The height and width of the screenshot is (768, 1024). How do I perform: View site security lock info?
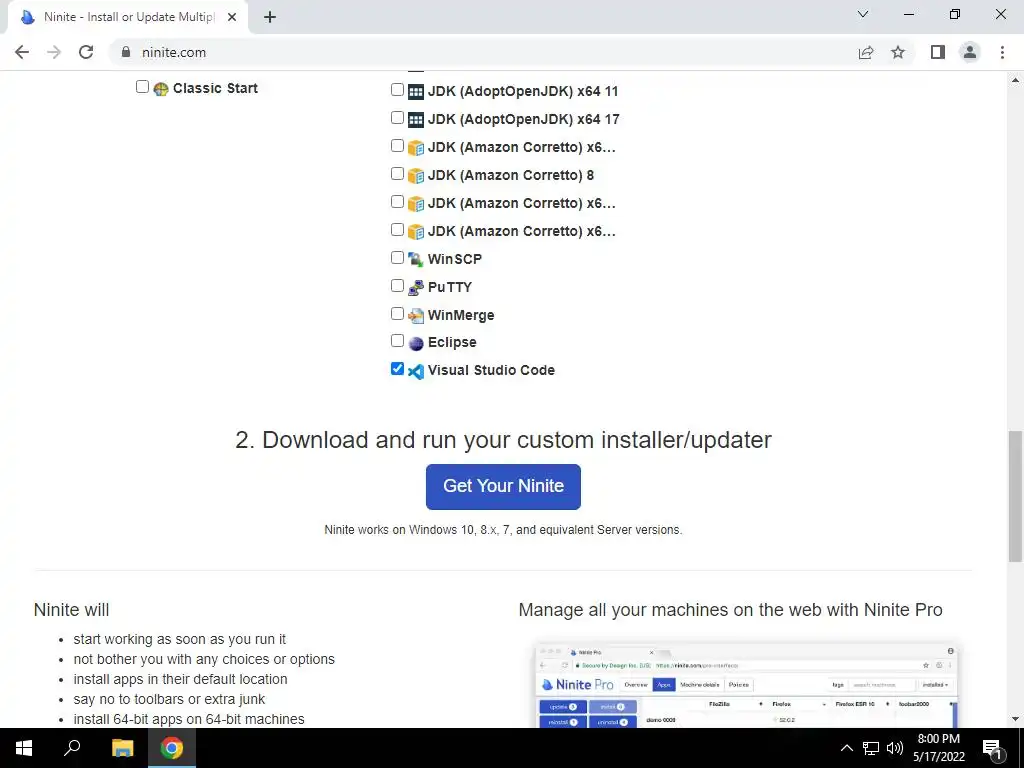click(126, 52)
